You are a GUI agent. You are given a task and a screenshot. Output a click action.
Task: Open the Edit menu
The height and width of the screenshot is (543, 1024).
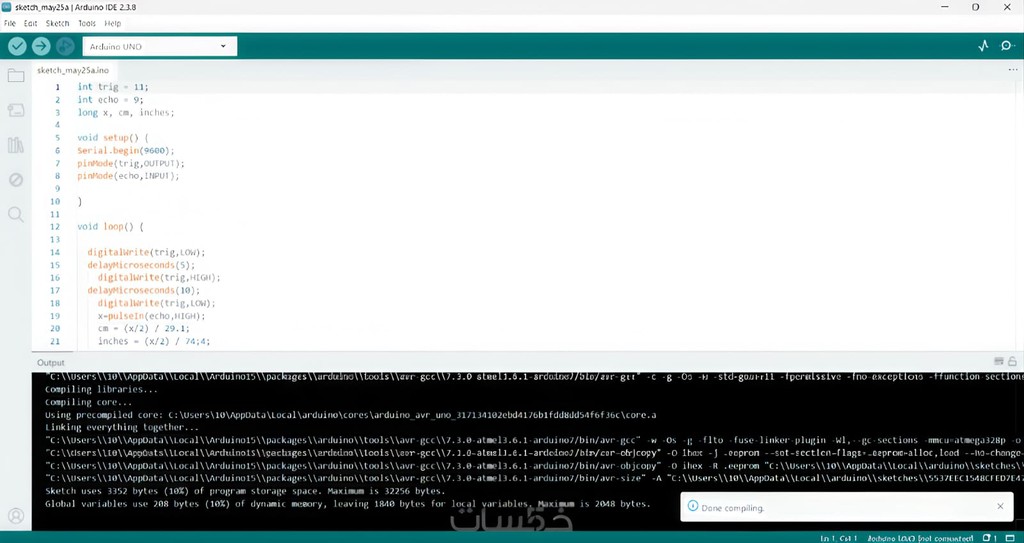tap(31, 24)
